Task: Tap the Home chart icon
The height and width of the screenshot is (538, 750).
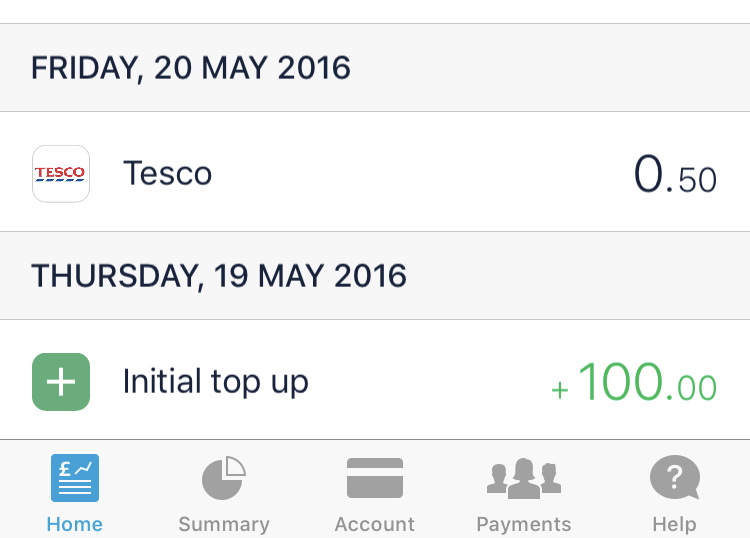Action: pos(75,478)
